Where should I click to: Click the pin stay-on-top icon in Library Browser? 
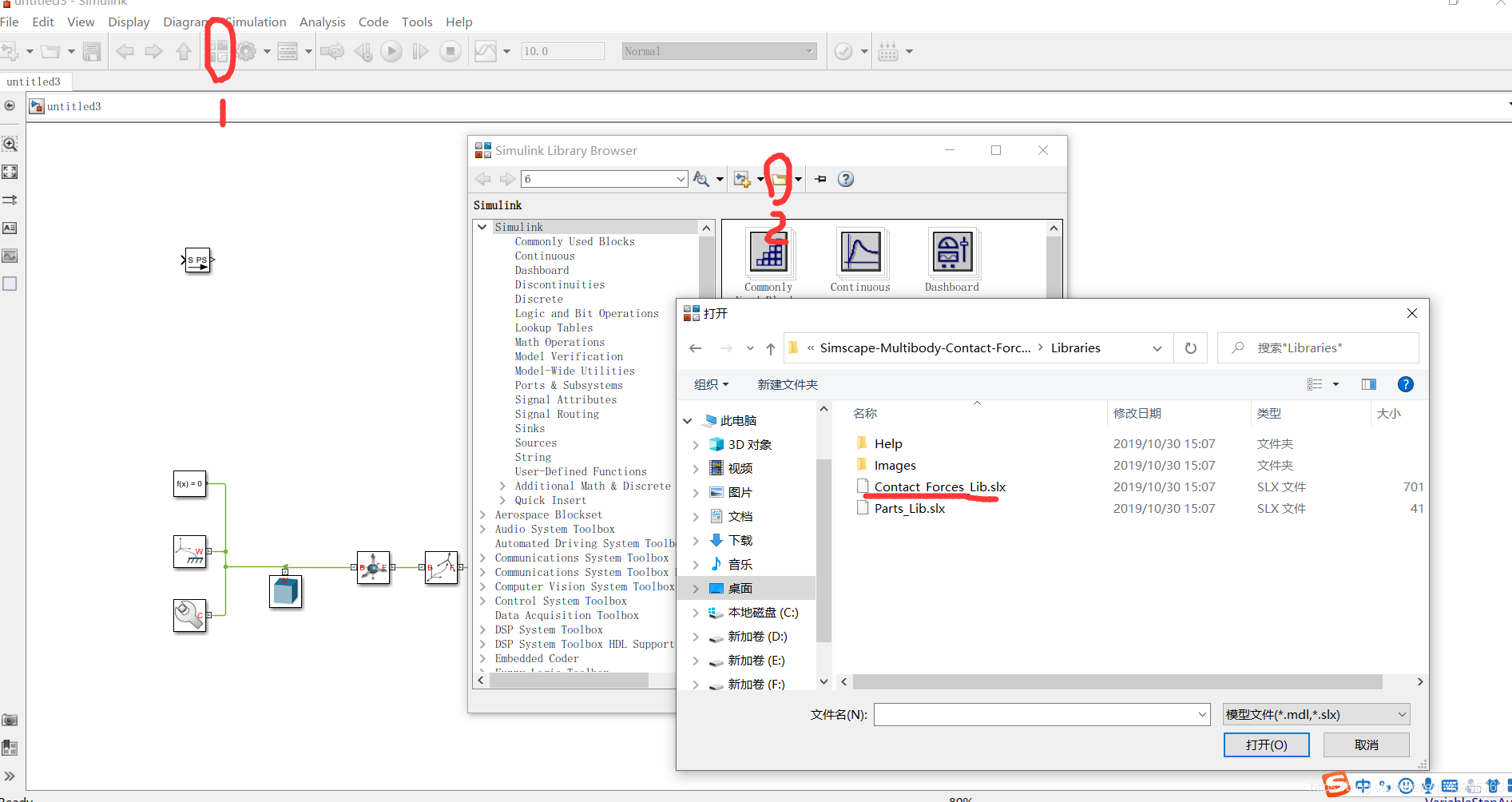(820, 179)
